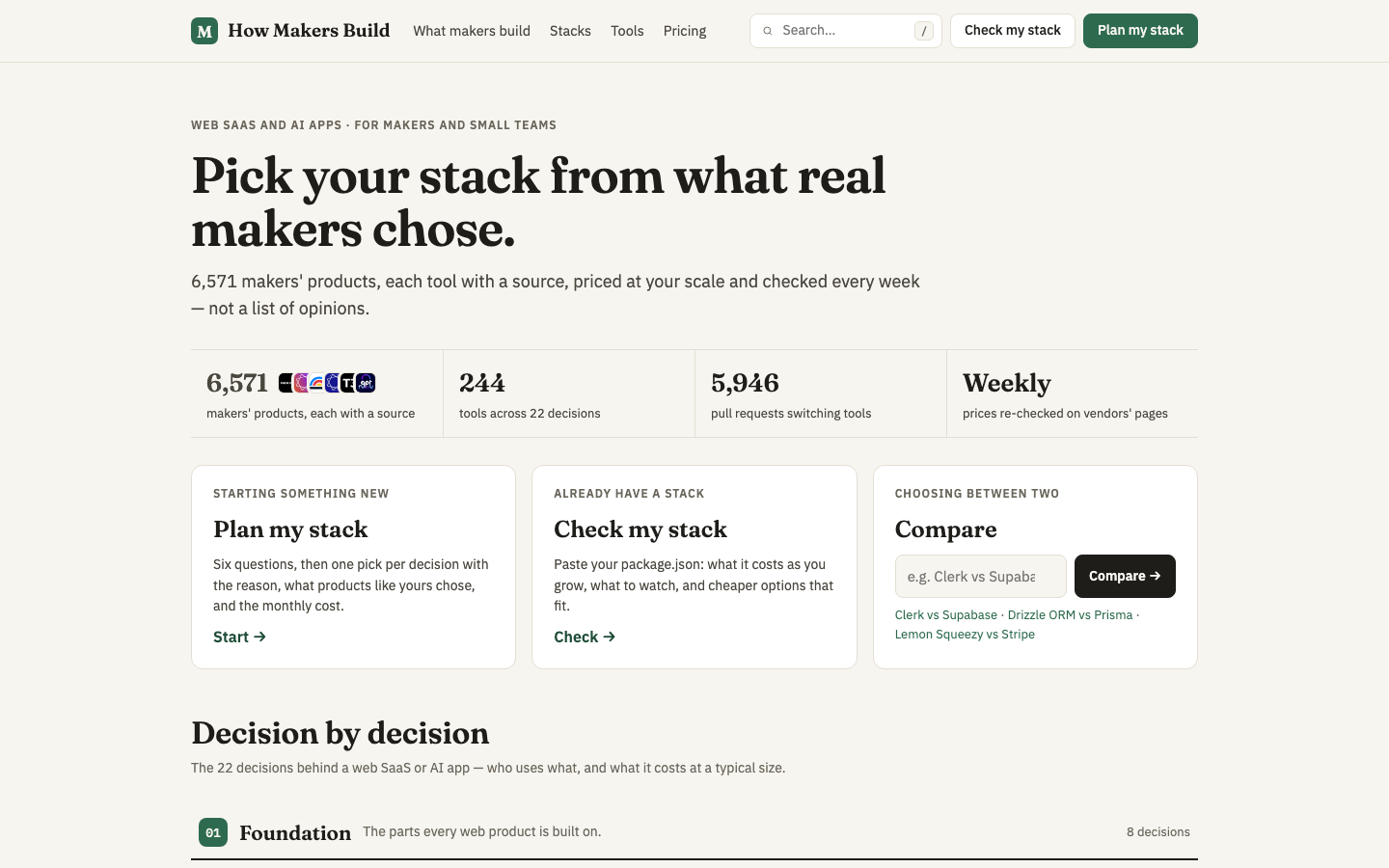This screenshot has height=868, width=1389.
Task: Click the '5,946' pull requests stat
Action: point(745,383)
